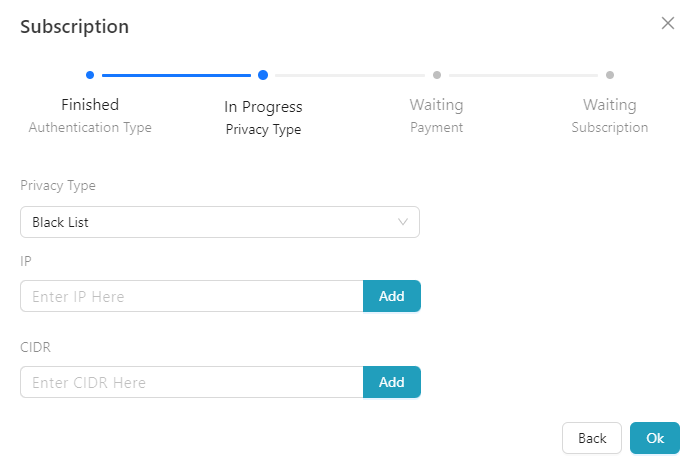This screenshot has width=692, height=459.
Task: Click the blue completed progress line
Action: click(x=176, y=74)
